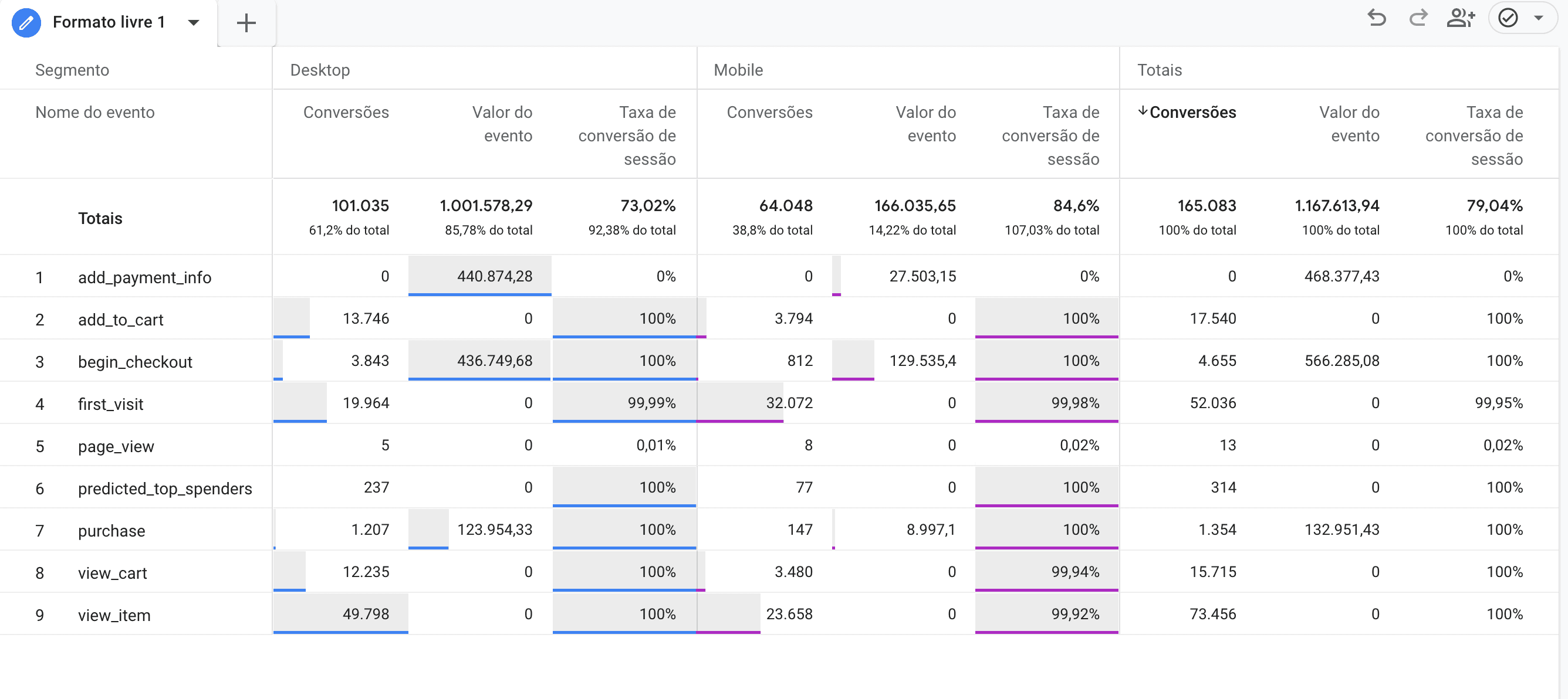
Task: Open the Formato livre 1 tab menu arrow
Action: (x=194, y=23)
